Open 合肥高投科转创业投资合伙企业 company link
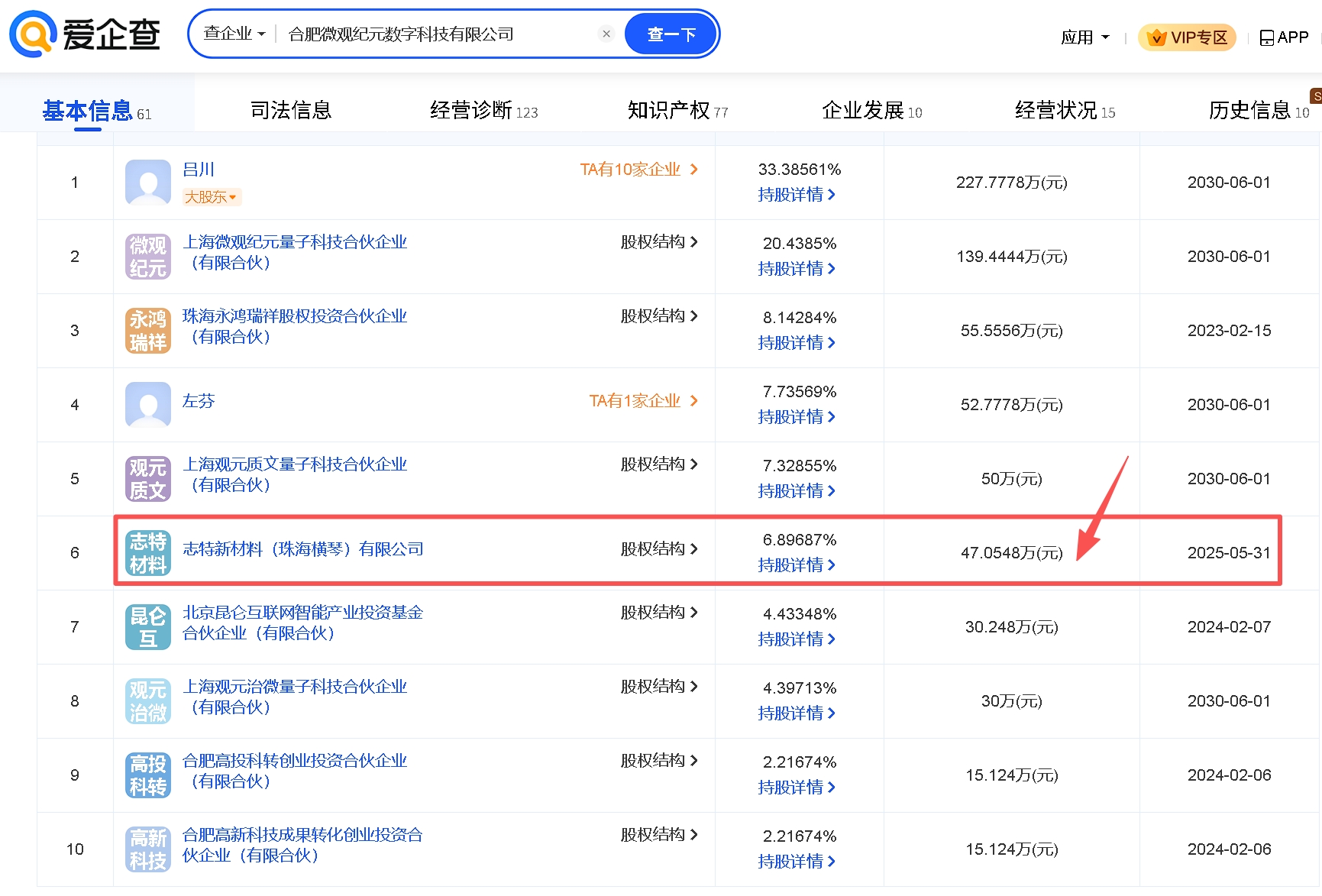Image resolution: width=1322 pixels, height=896 pixels. point(295,771)
